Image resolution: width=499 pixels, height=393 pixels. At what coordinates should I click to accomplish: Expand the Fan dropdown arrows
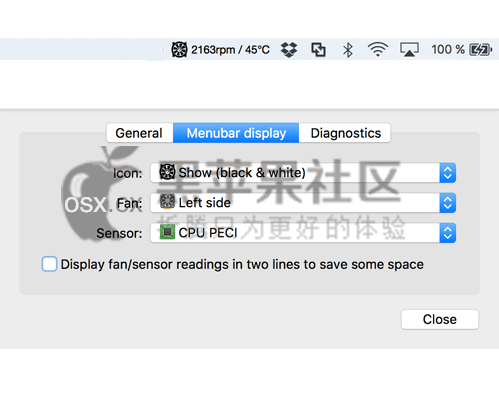(448, 203)
